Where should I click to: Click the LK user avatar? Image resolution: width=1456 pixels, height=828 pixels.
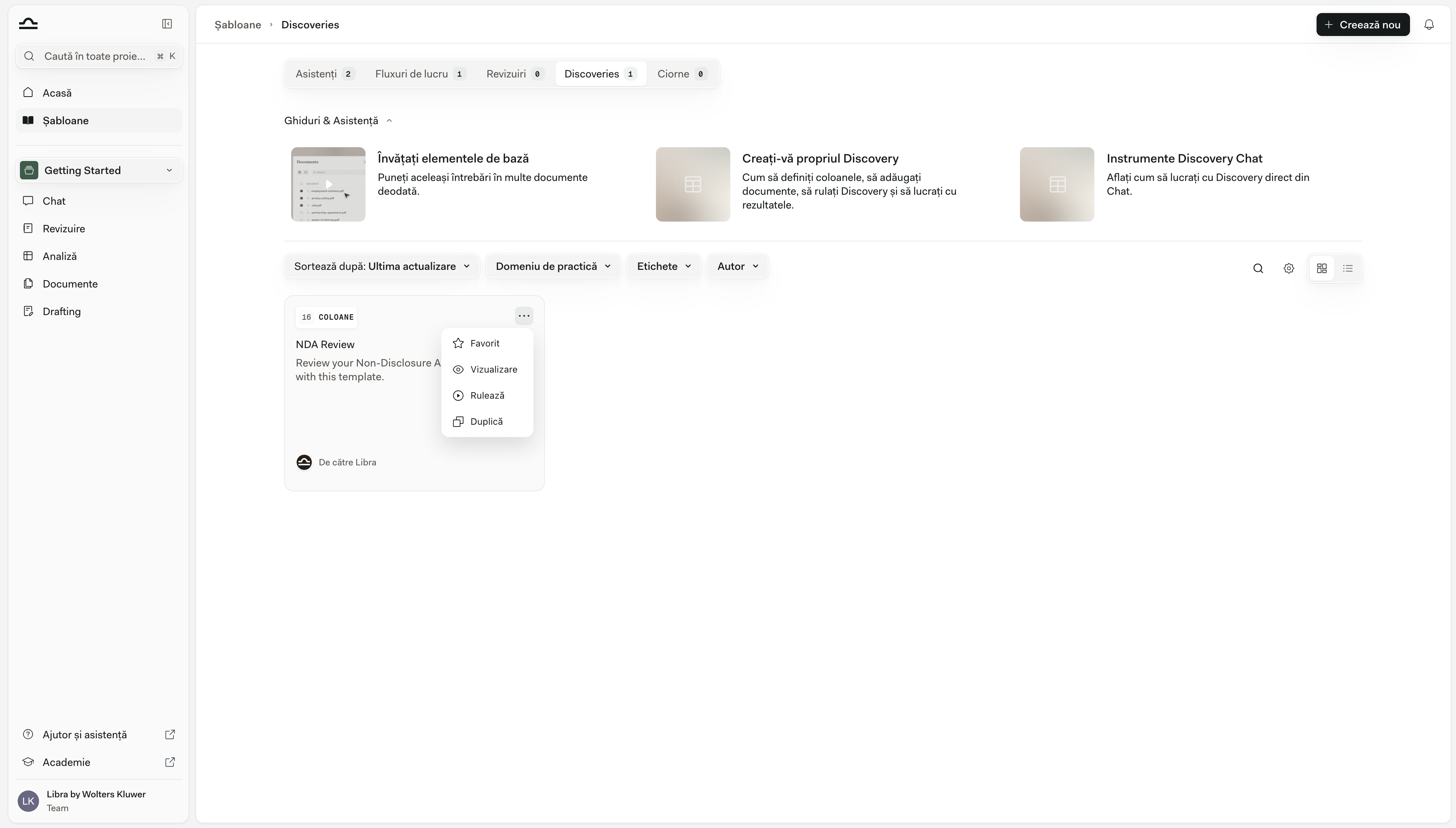click(28, 801)
